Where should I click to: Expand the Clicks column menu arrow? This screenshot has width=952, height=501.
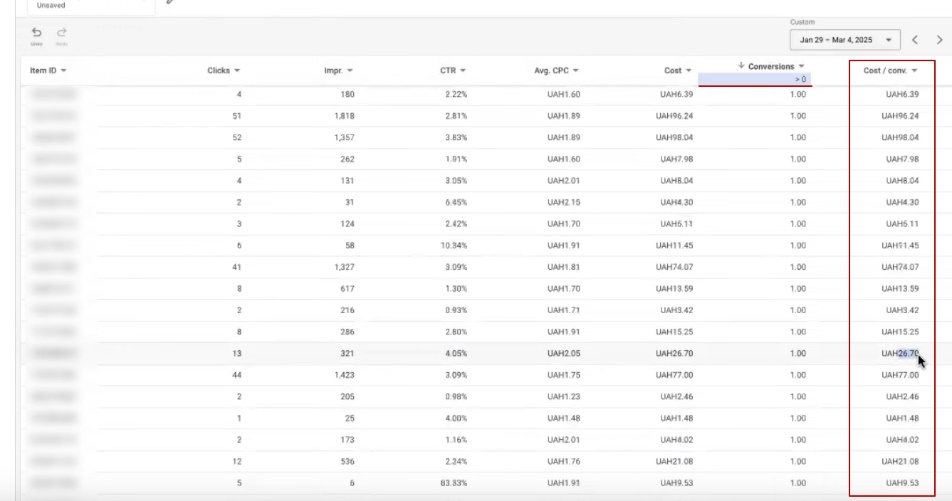pyautogui.click(x=237, y=71)
